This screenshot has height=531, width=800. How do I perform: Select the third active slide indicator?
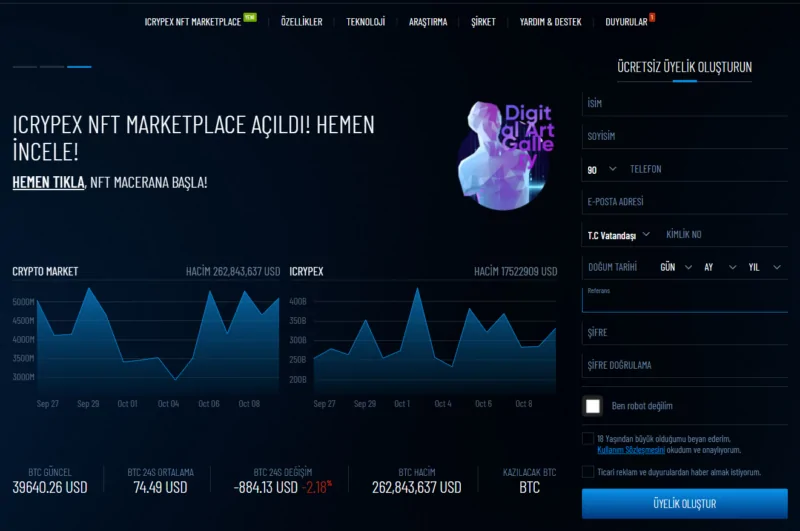[x=79, y=67]
